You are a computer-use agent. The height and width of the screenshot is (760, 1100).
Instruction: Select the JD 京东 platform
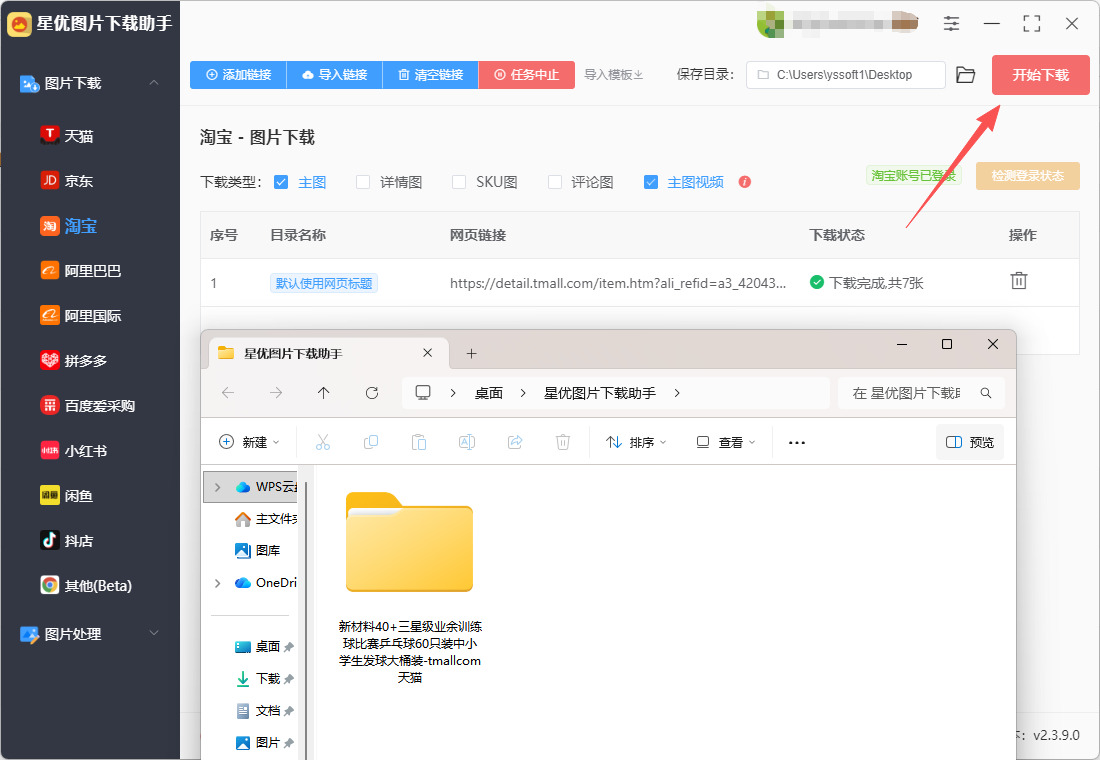click(67, 180)
